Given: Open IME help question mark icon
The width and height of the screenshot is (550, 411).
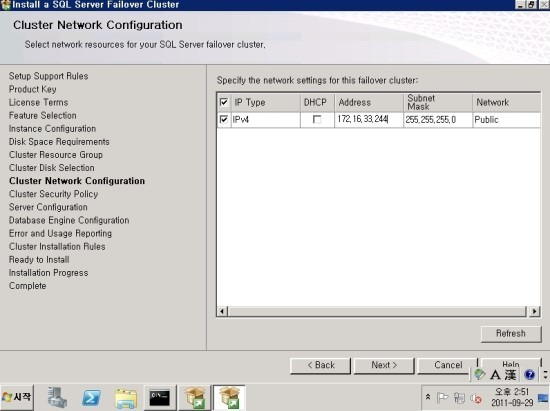Looking at the screenshot, I should tap(529, 375).
